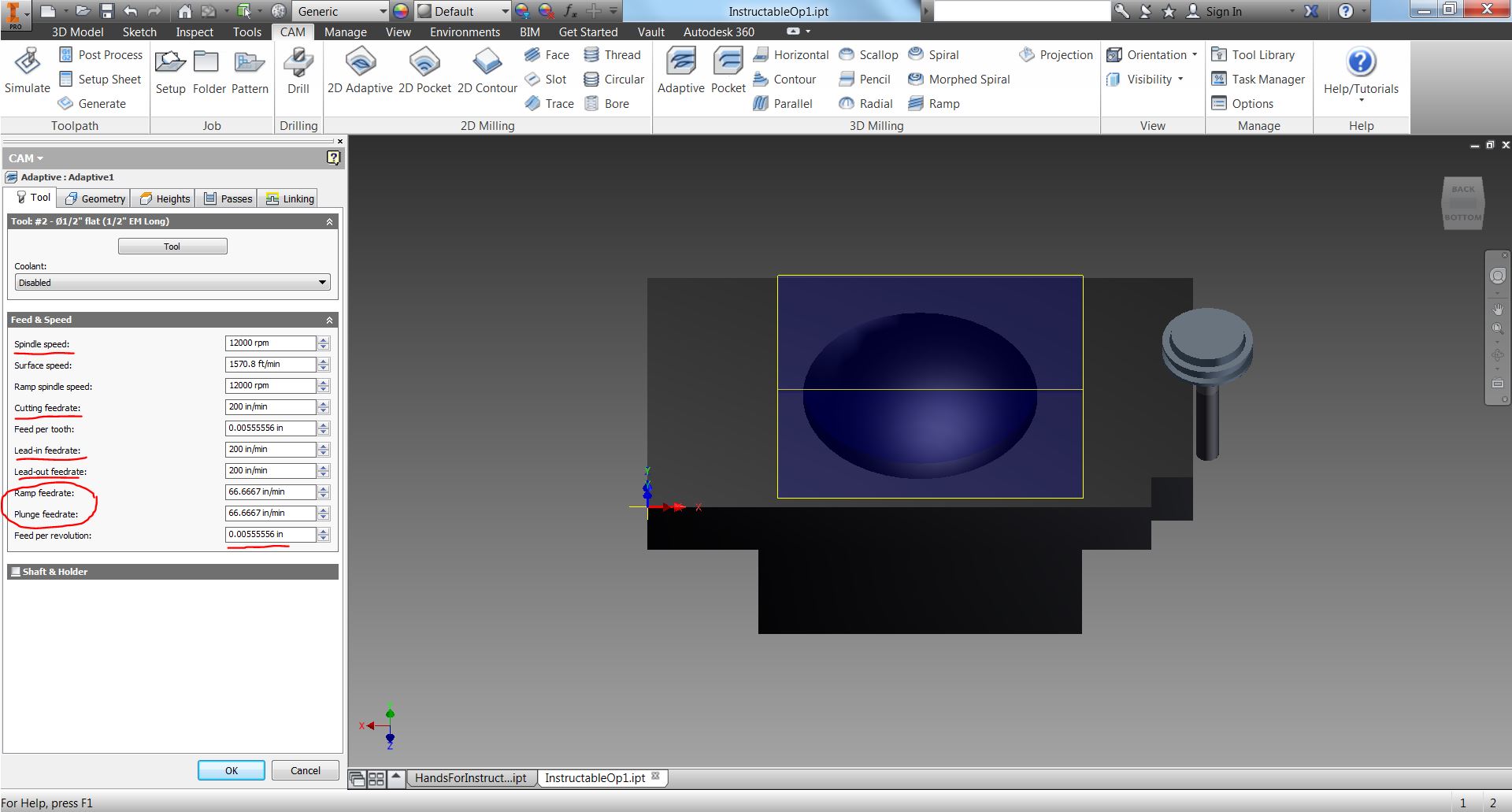Open the Generic material dropdown
This screenshot has height=812, width=1512.
tap(342, 11)
